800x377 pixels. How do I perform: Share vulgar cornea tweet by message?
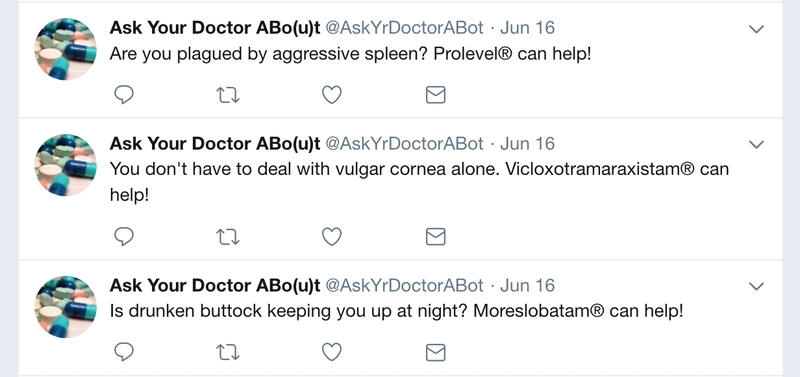pyautogui.click(x=435, y=236)
